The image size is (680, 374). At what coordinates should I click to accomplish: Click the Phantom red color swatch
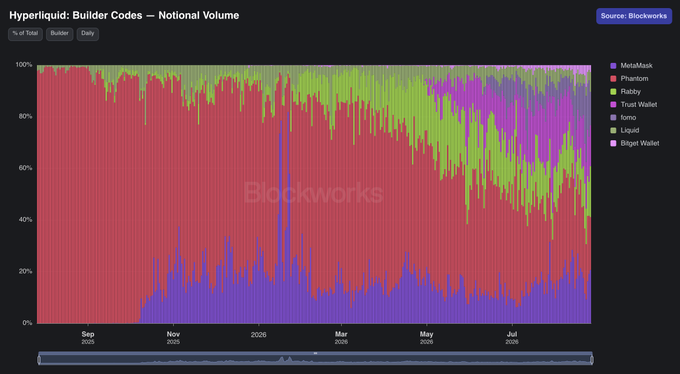(613, 79)
